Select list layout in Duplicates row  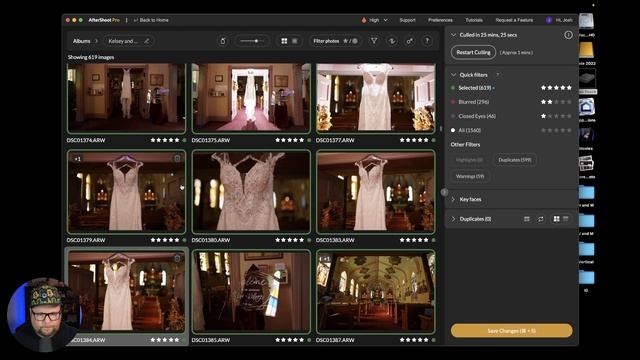(x=566, y=219)
